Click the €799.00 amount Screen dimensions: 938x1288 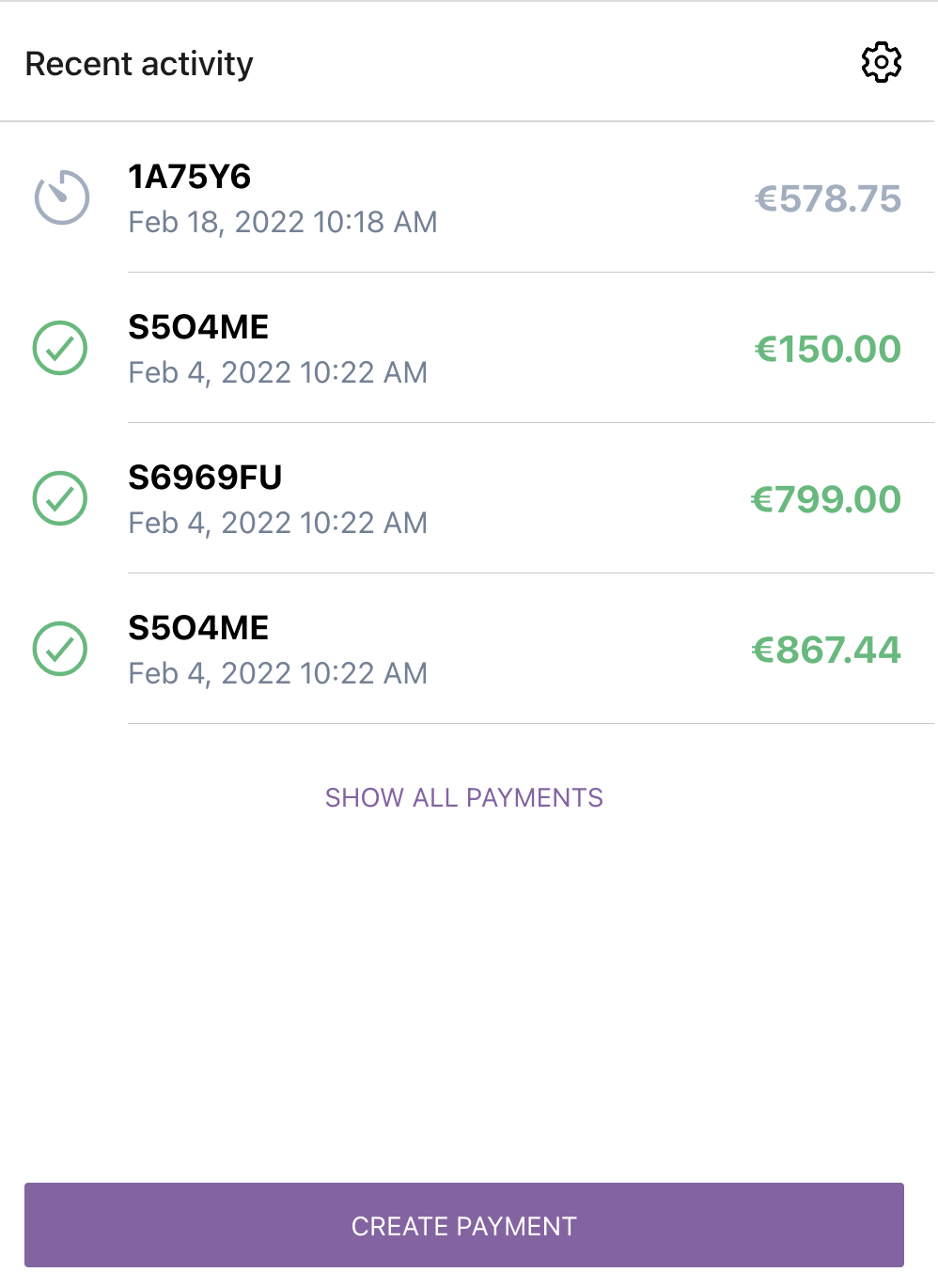(826, 499)
